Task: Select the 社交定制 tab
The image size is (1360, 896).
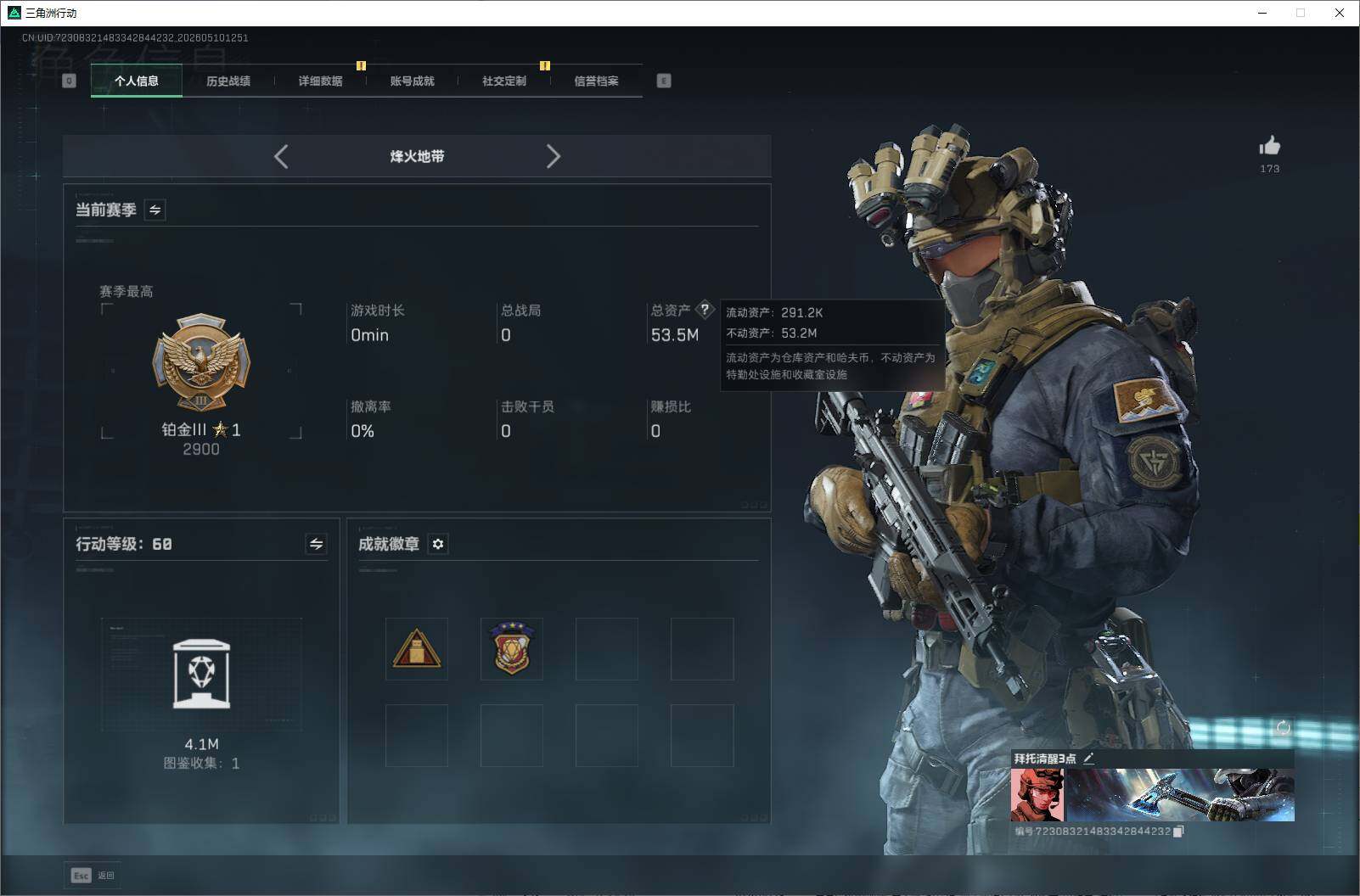Action: click(x=504, y=81)
